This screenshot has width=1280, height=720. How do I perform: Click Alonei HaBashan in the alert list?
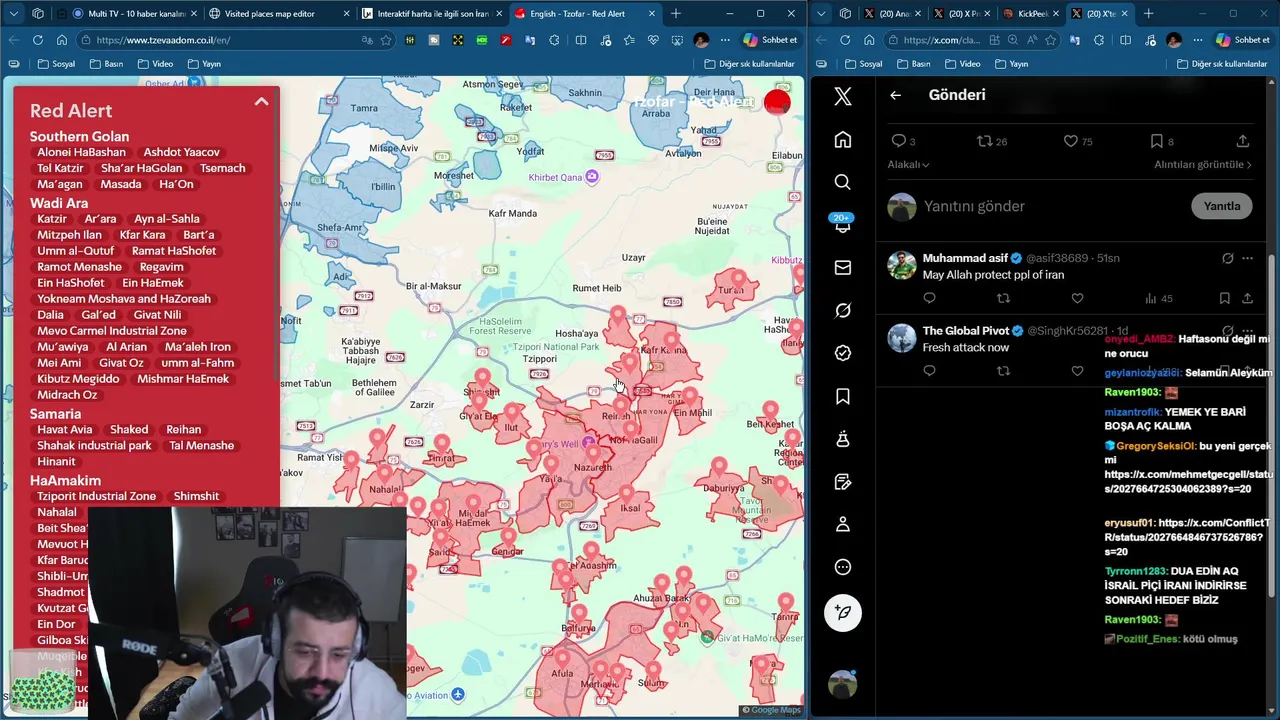click(x=81, y=152)
